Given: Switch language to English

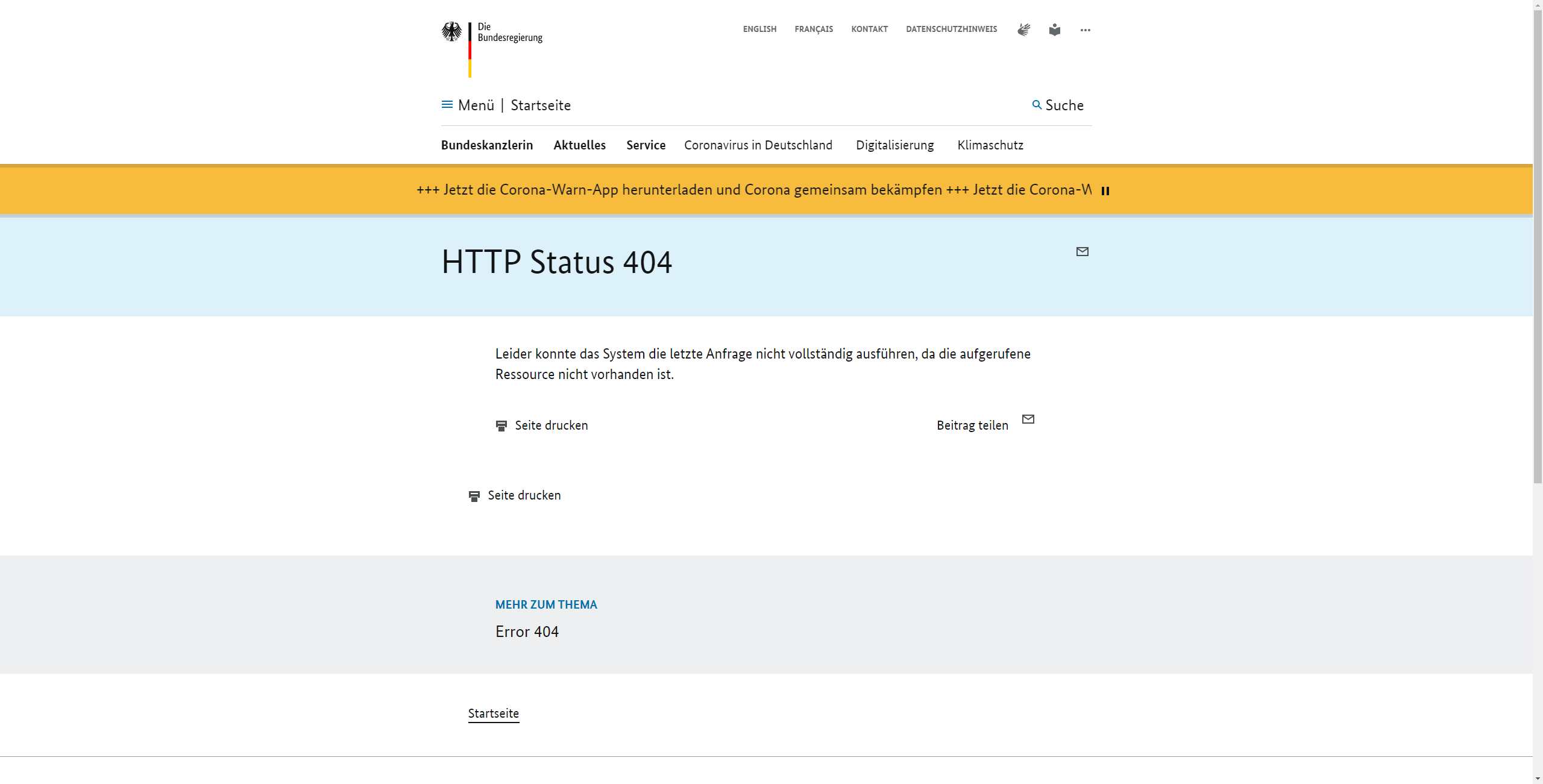Looking at the screenshot, I should (759, 29).
